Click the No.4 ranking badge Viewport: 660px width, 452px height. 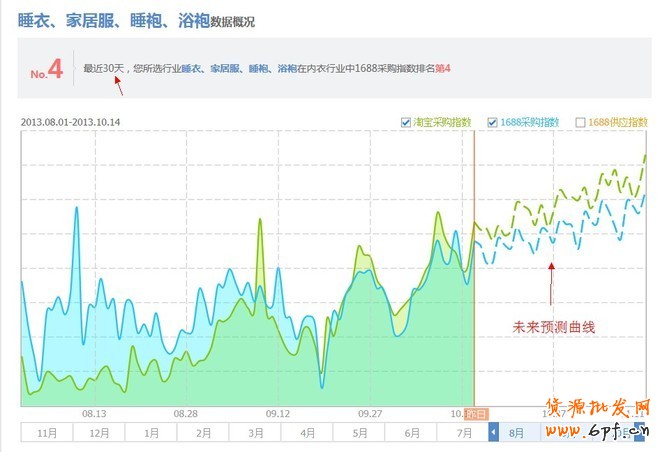pos(46,71)
